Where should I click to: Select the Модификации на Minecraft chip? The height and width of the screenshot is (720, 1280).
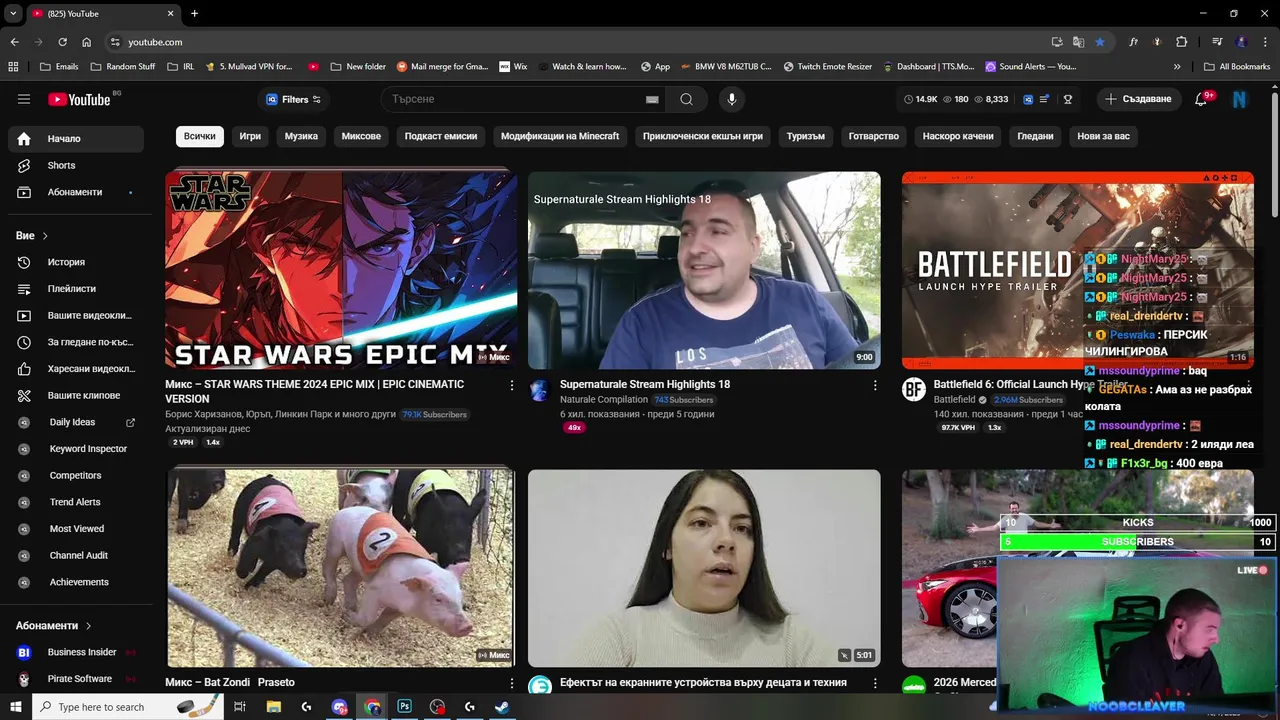coord(560,136)
